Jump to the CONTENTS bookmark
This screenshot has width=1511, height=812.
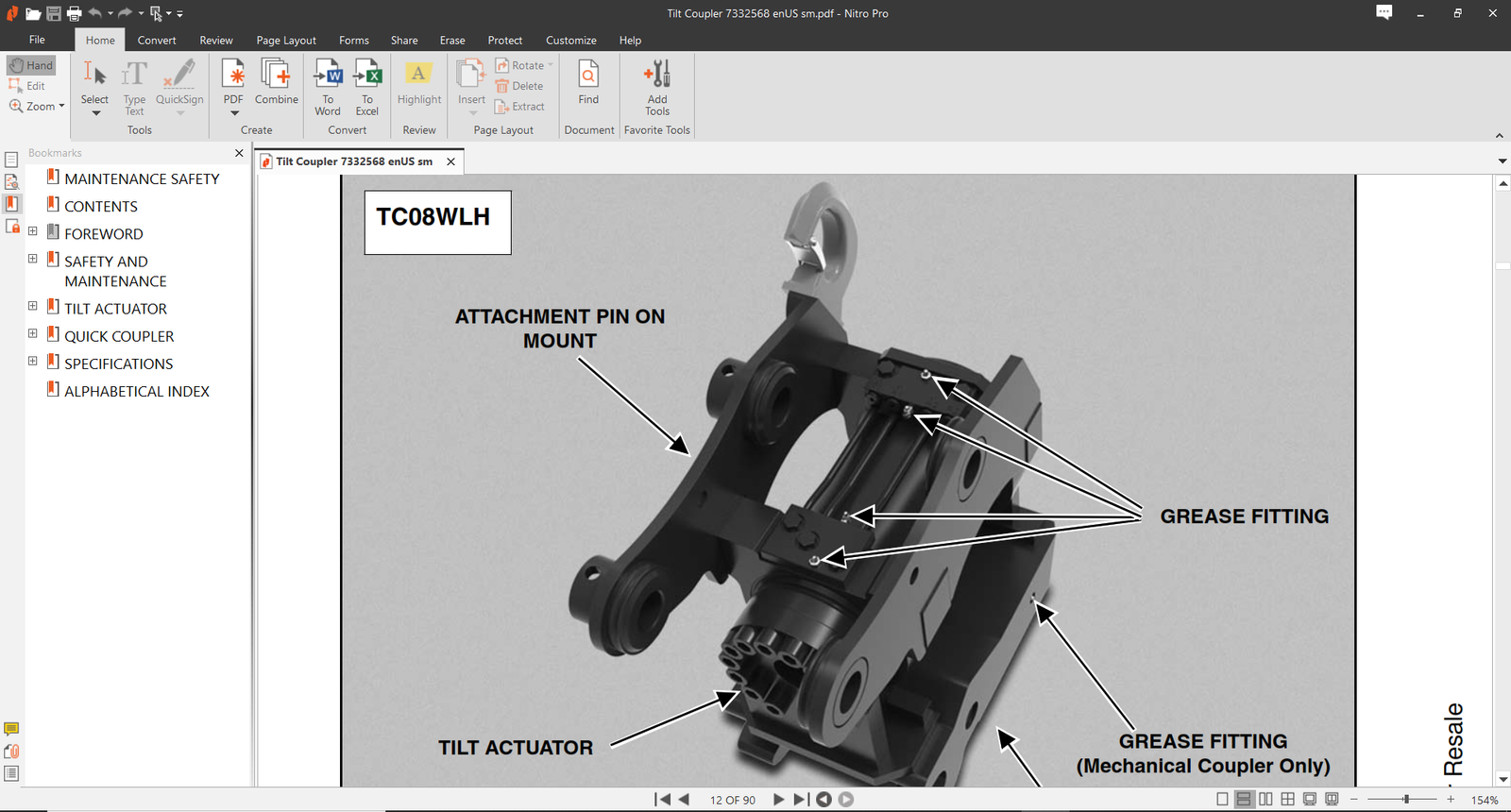(101, 206)
